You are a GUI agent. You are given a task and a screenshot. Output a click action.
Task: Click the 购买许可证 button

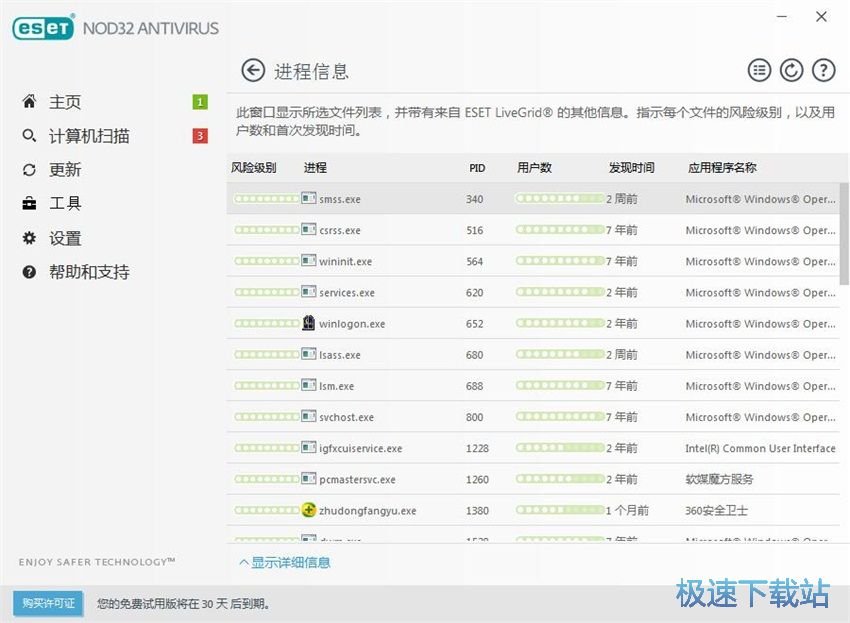tap(48, 603)
